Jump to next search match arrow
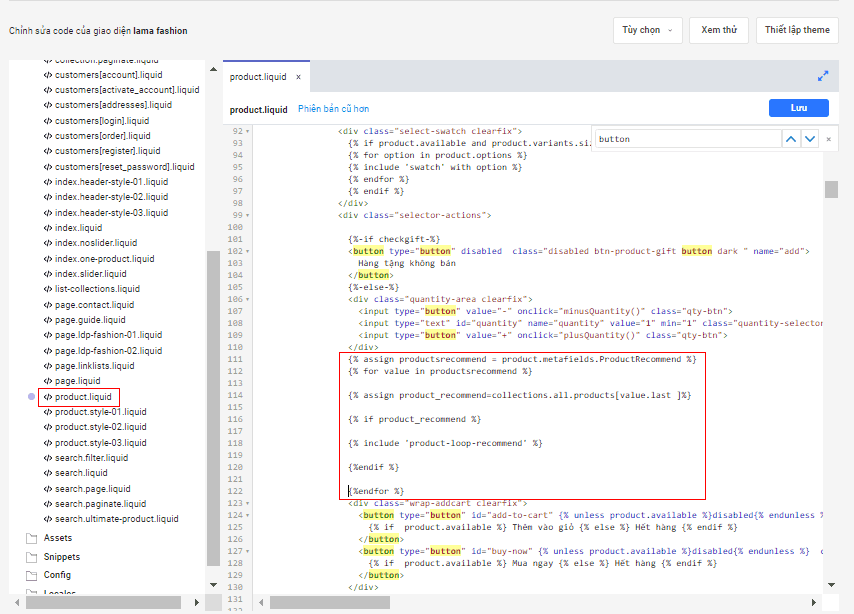Image resolution: width=854 pixels, height=614 pixels. coord(810,139)
